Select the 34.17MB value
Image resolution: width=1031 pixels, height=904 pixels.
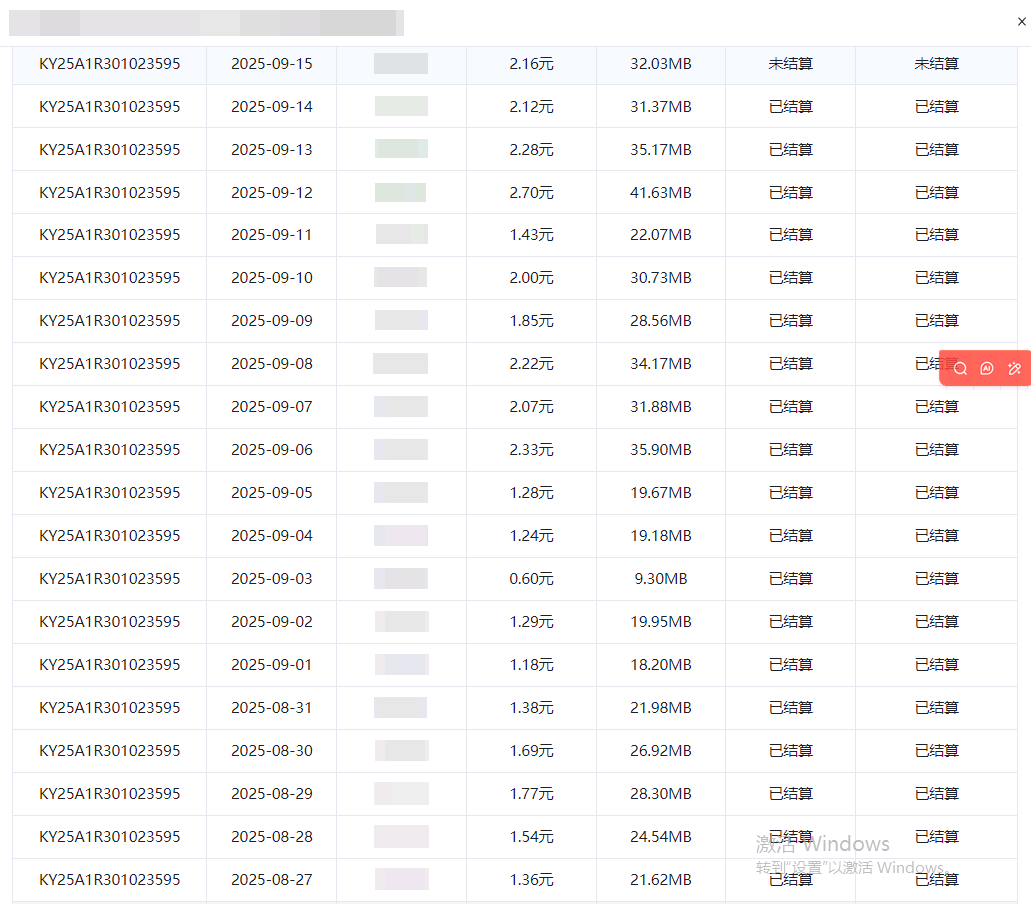tap(661, 364)
